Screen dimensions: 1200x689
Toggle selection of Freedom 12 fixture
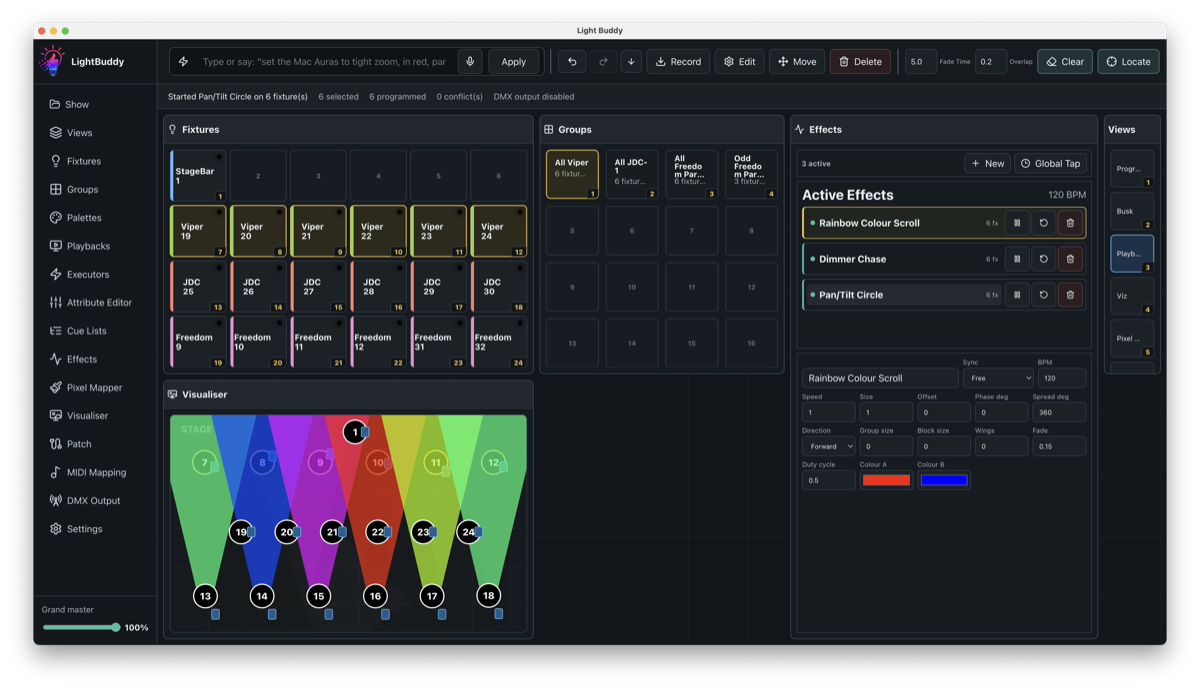(378, 343)
